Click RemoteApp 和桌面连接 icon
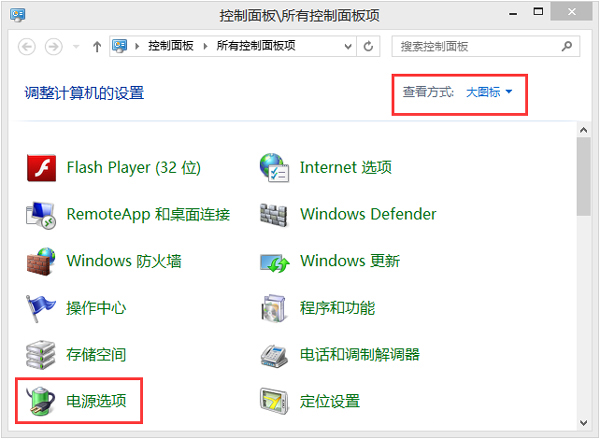This screenshot has height=441, width=603. click(41, 215)
